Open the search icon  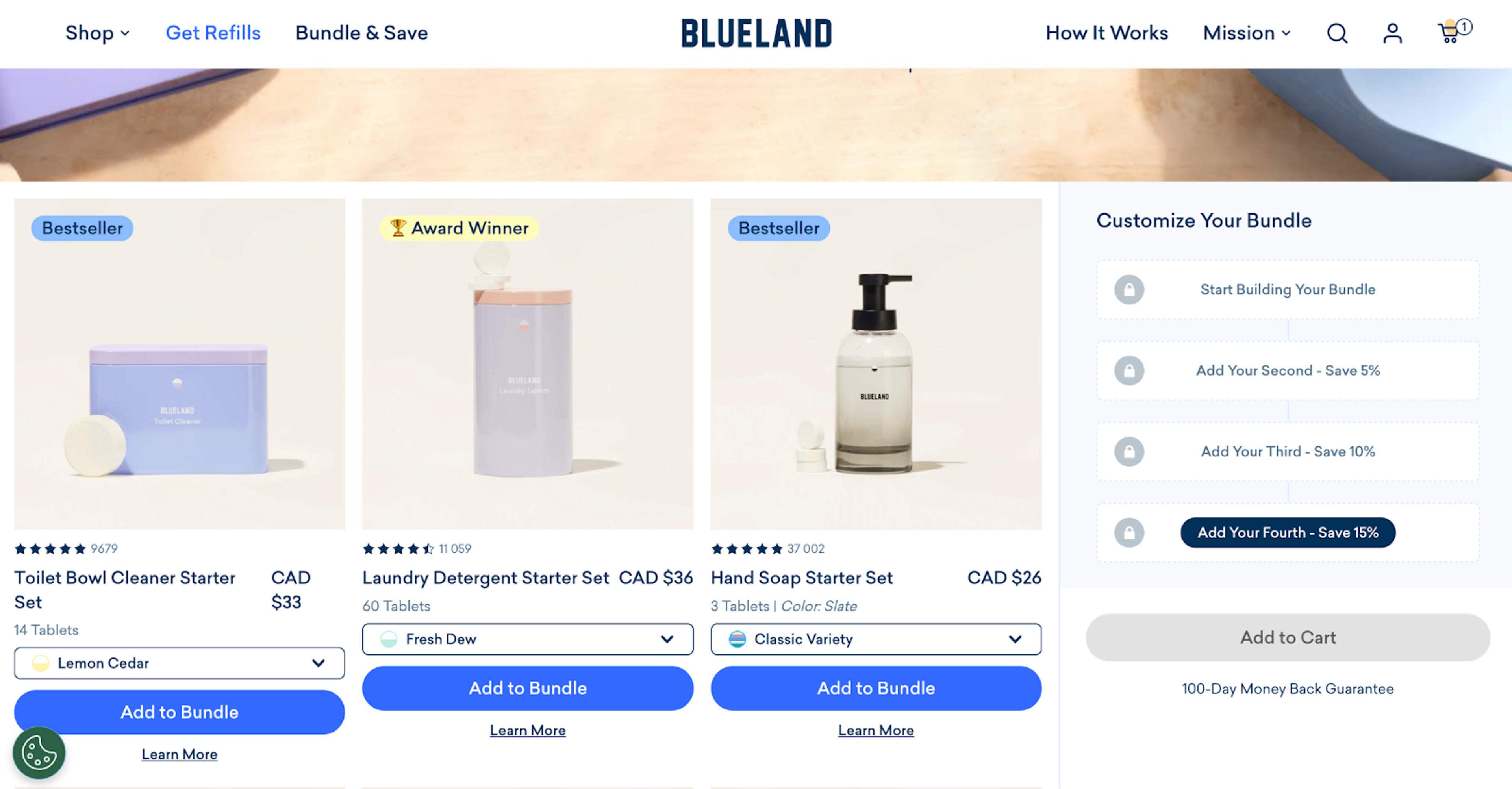point(1337,33)
